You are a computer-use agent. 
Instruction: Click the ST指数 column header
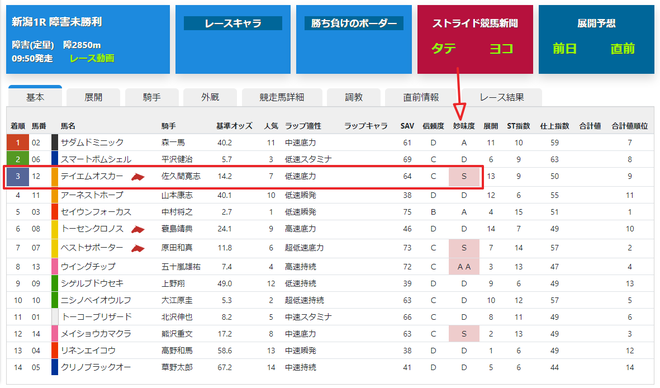point(519,126)
